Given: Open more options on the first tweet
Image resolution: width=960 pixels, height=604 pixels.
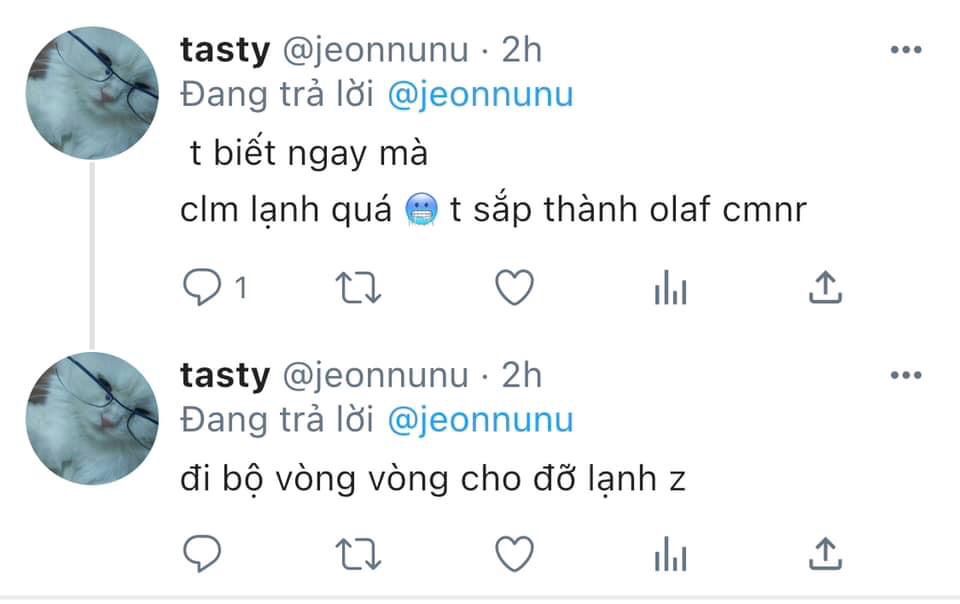Looking at the screenshot, I should 906,50.
